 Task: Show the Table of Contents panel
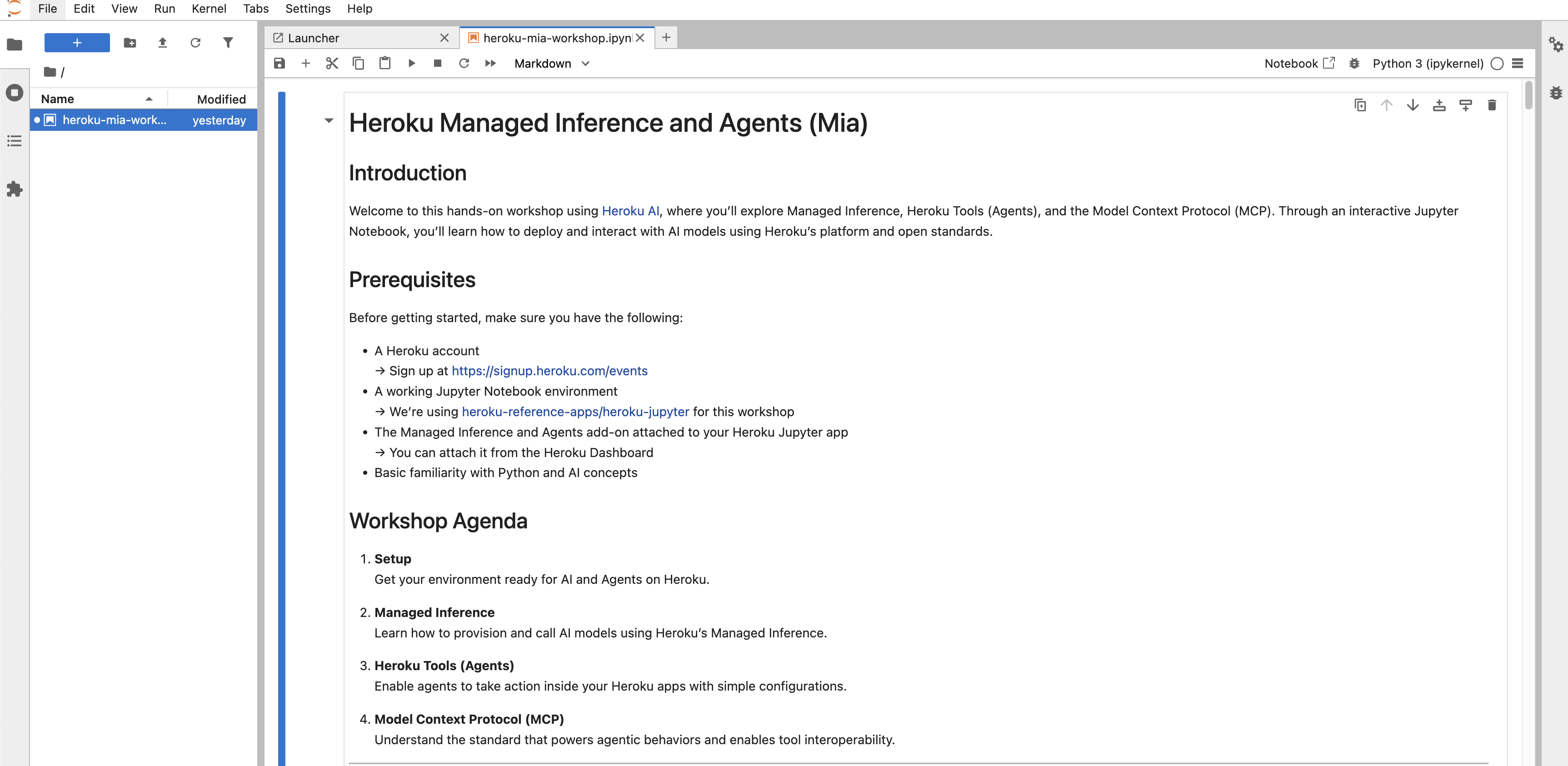(x=15, y=141)
